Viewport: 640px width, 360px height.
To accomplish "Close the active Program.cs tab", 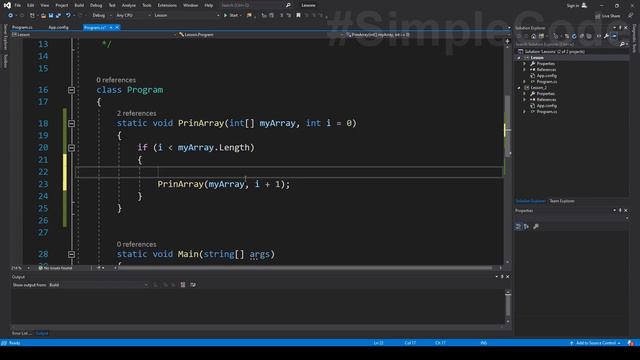I will click(x=117, y=27).
